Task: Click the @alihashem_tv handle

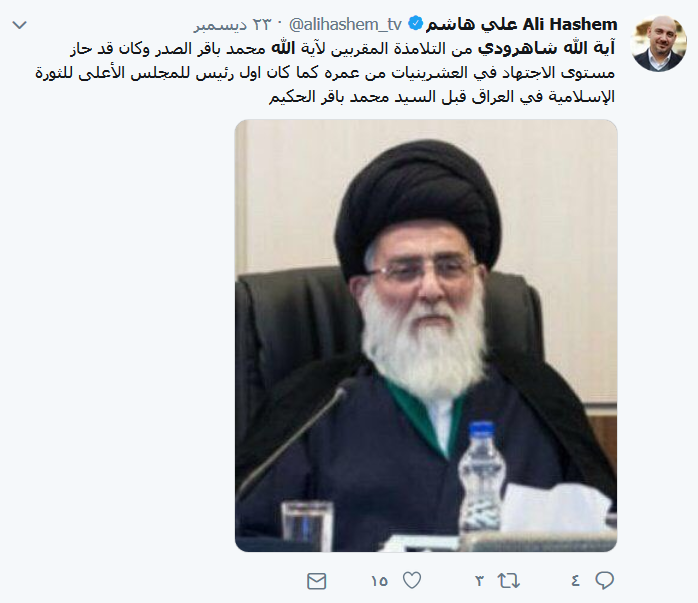Action: 345,24
